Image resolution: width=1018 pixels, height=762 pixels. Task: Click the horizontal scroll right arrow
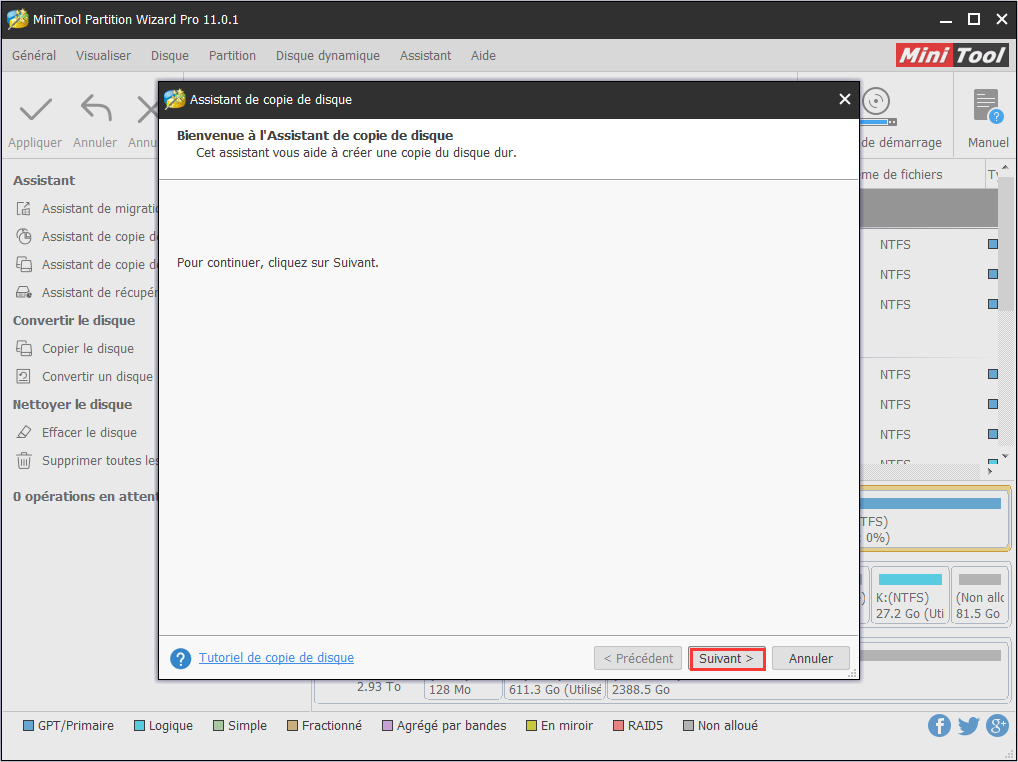click(x=990, y=471)
